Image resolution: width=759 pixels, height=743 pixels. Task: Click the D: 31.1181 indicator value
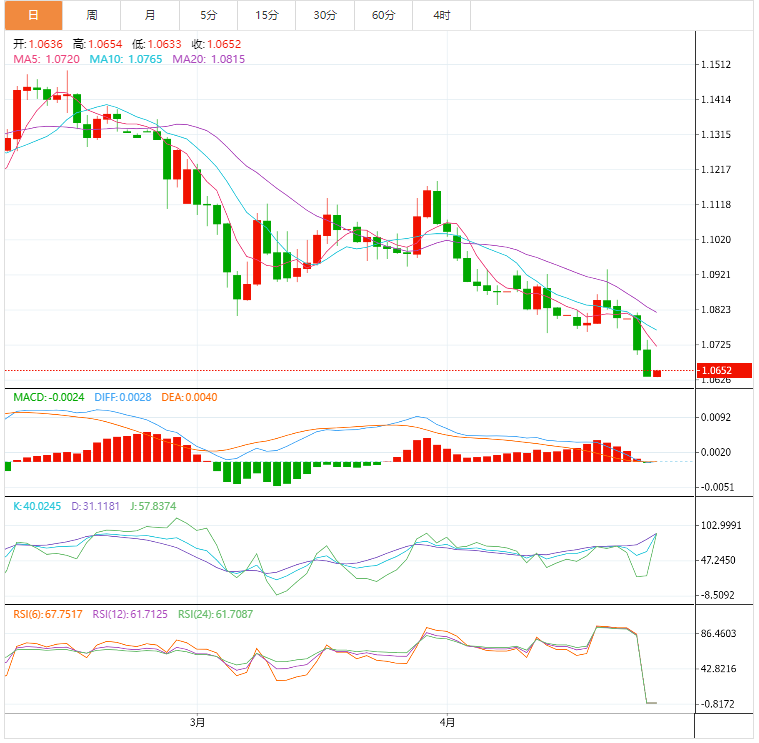click(x=95, y=506)
